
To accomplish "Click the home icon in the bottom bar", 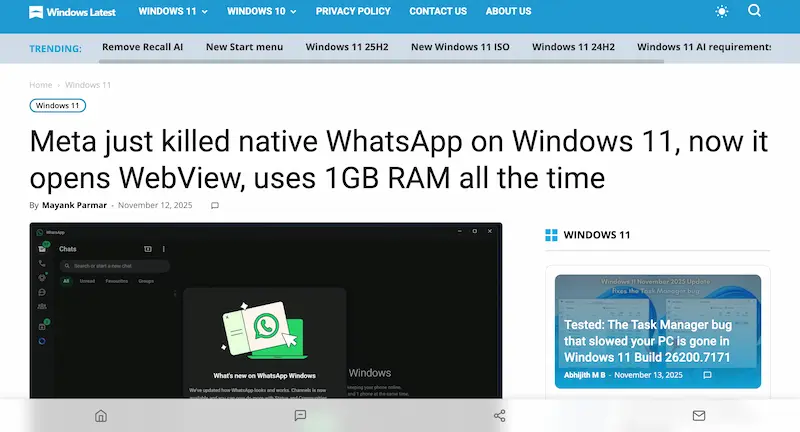I will coord(100,415).
